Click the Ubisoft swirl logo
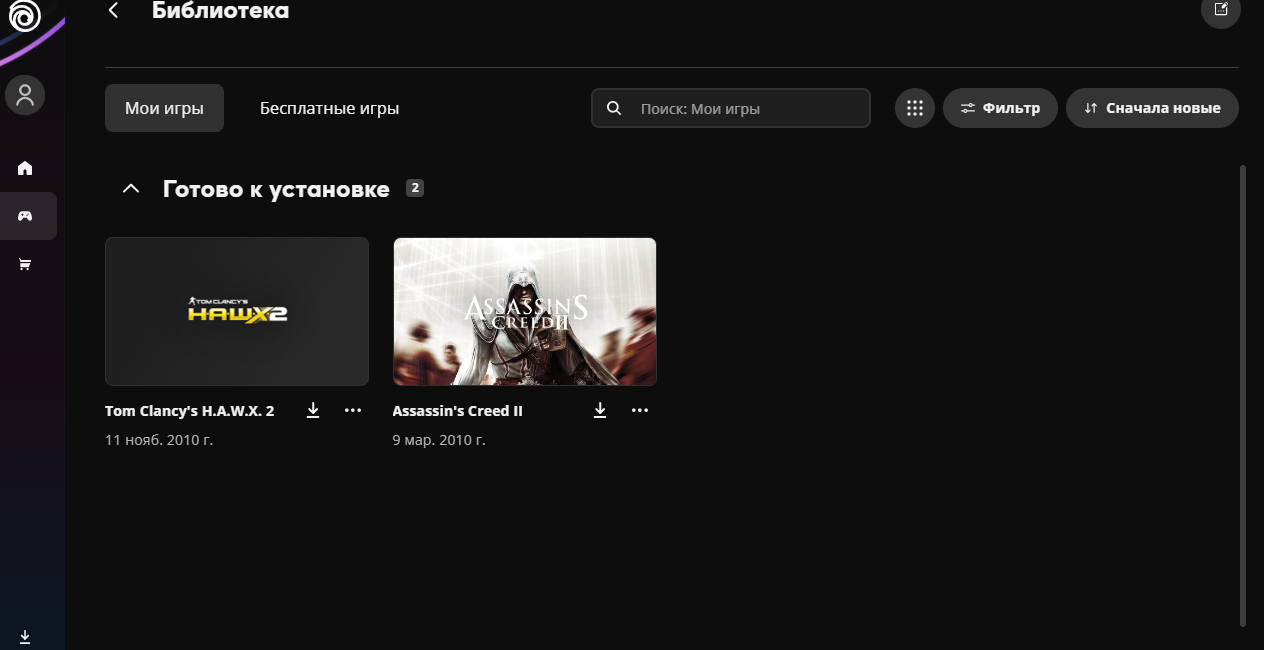This screenshot has height=650, width=1264. point(25,15)
